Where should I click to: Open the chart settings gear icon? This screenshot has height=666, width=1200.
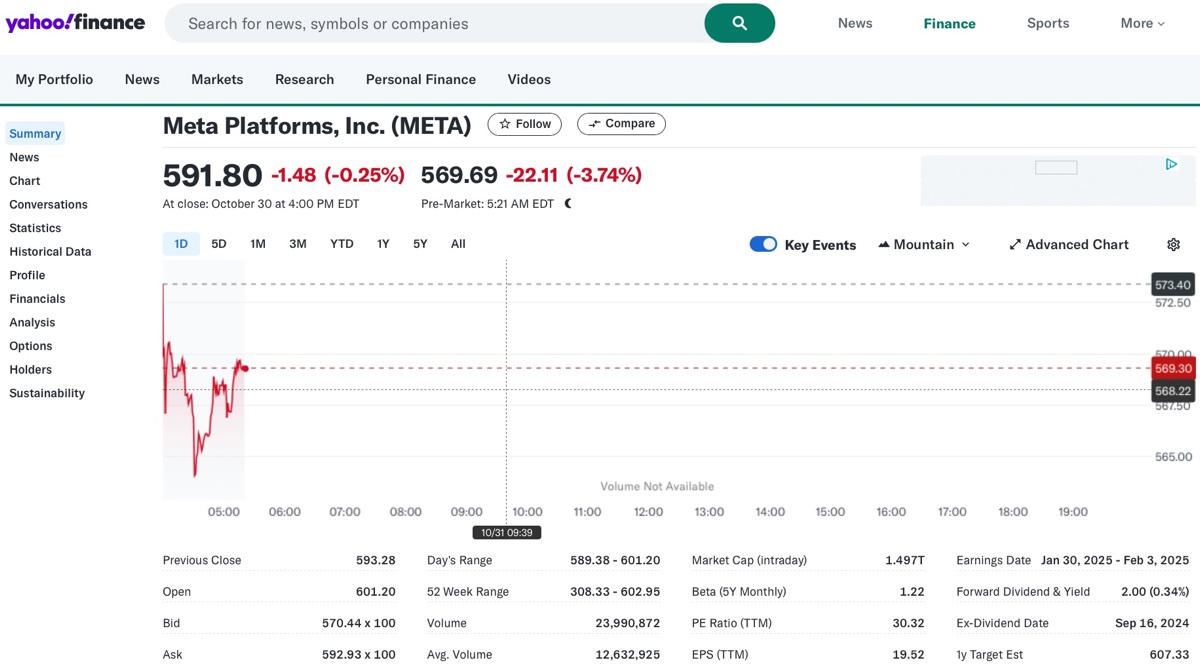coord(1173,243)
